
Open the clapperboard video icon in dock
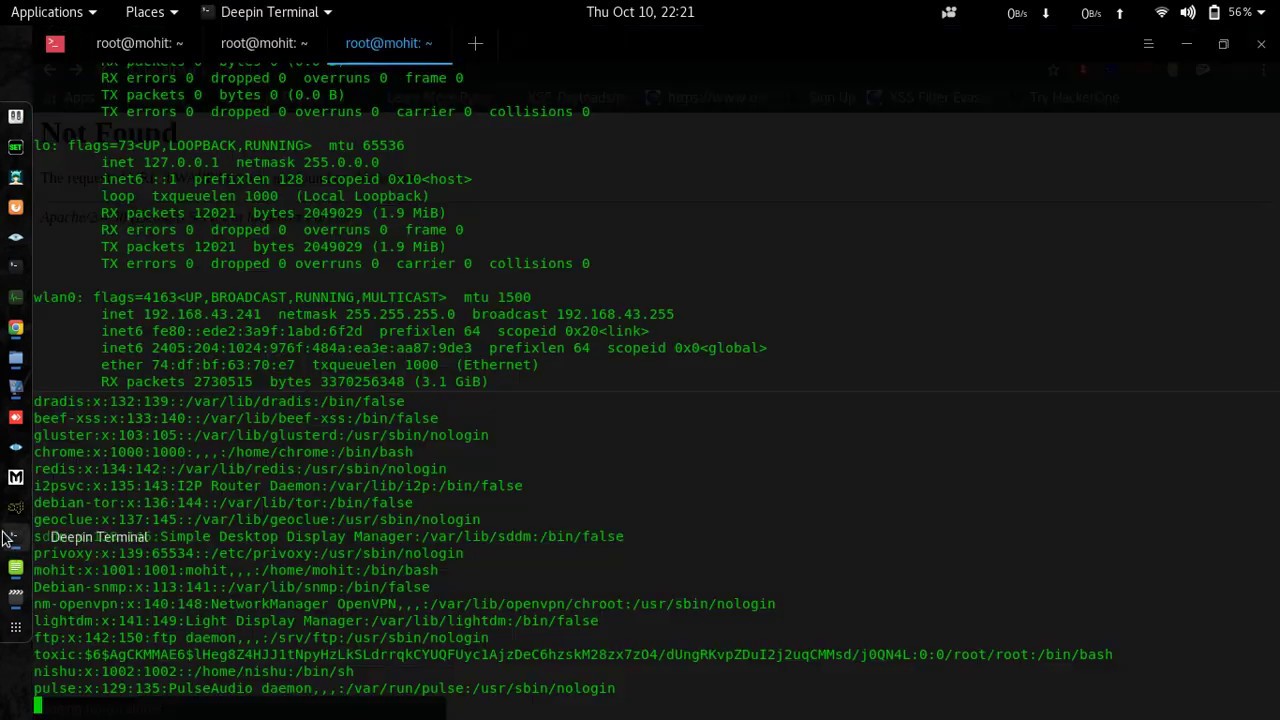16,597
